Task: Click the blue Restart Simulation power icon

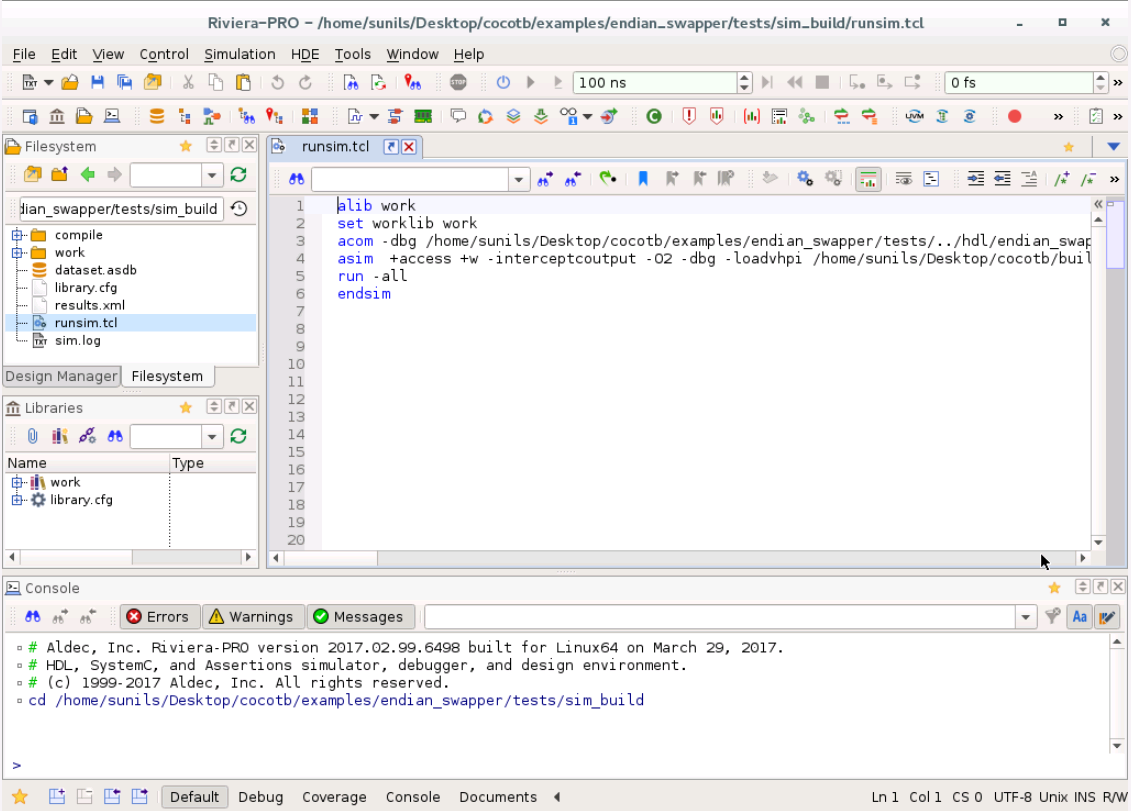Action: 503,82
